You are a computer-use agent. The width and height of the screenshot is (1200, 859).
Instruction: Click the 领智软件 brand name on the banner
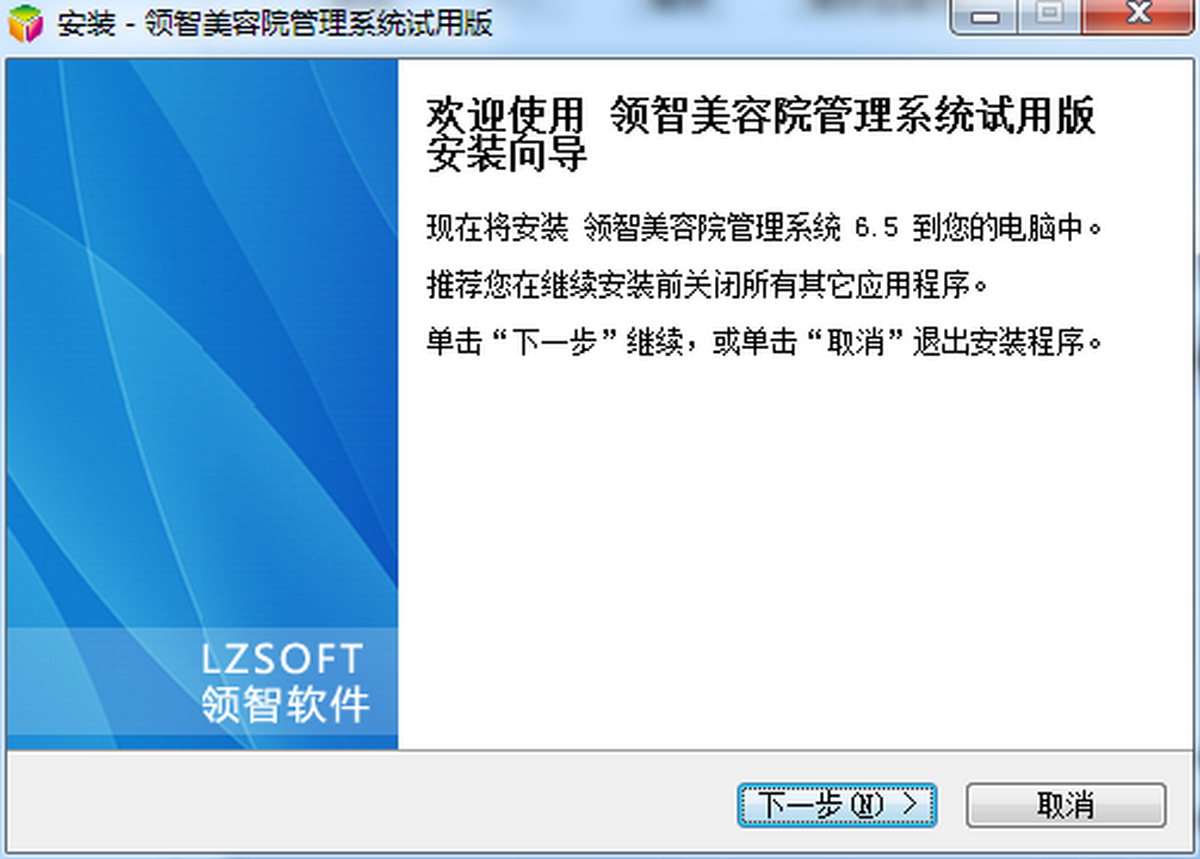click(285, 704)
